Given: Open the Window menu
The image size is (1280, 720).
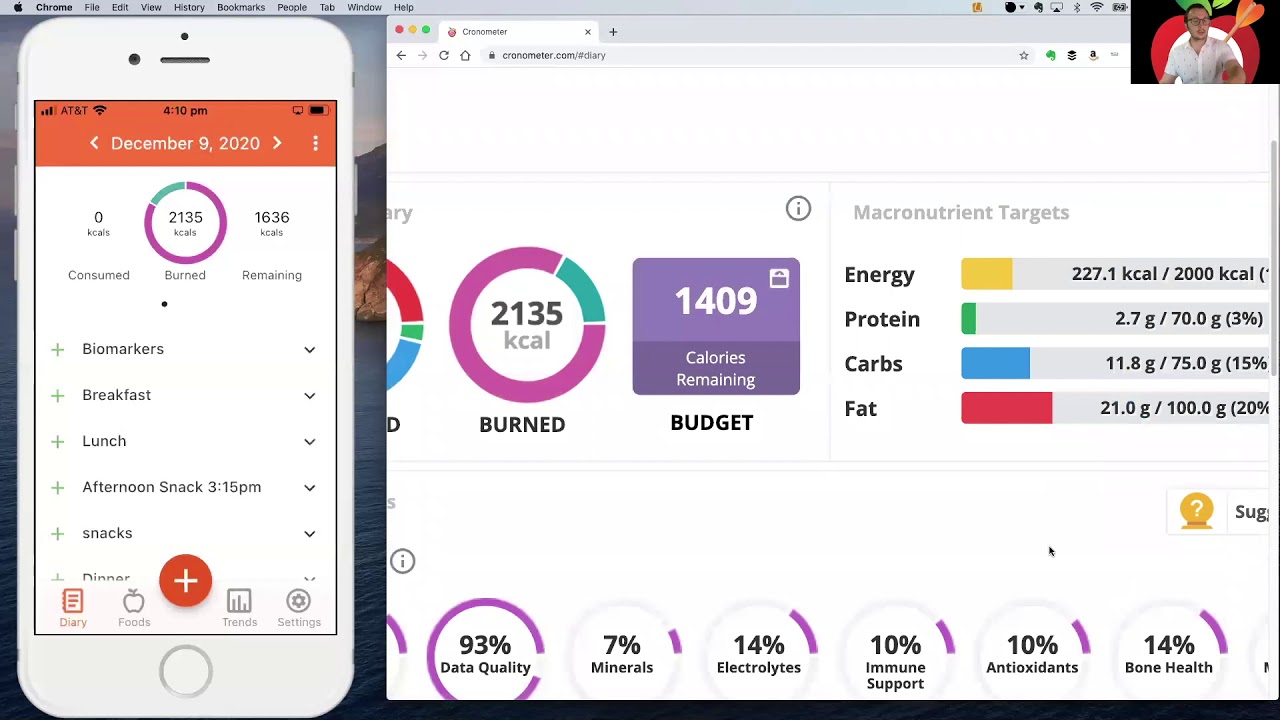Looking at the screenshot, I should [x=364, y=7].
